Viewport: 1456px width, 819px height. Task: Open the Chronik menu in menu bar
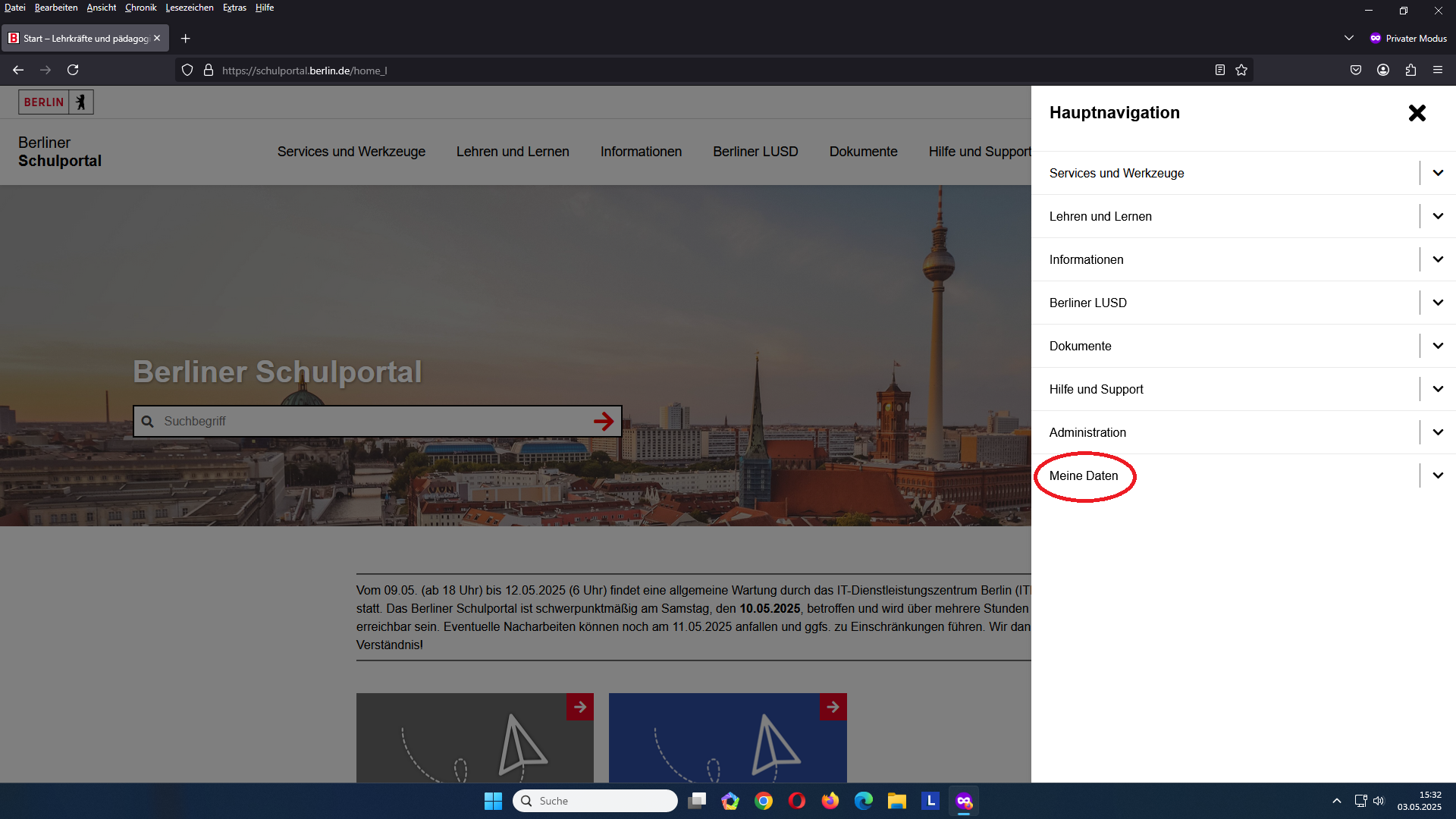[140, 8]
